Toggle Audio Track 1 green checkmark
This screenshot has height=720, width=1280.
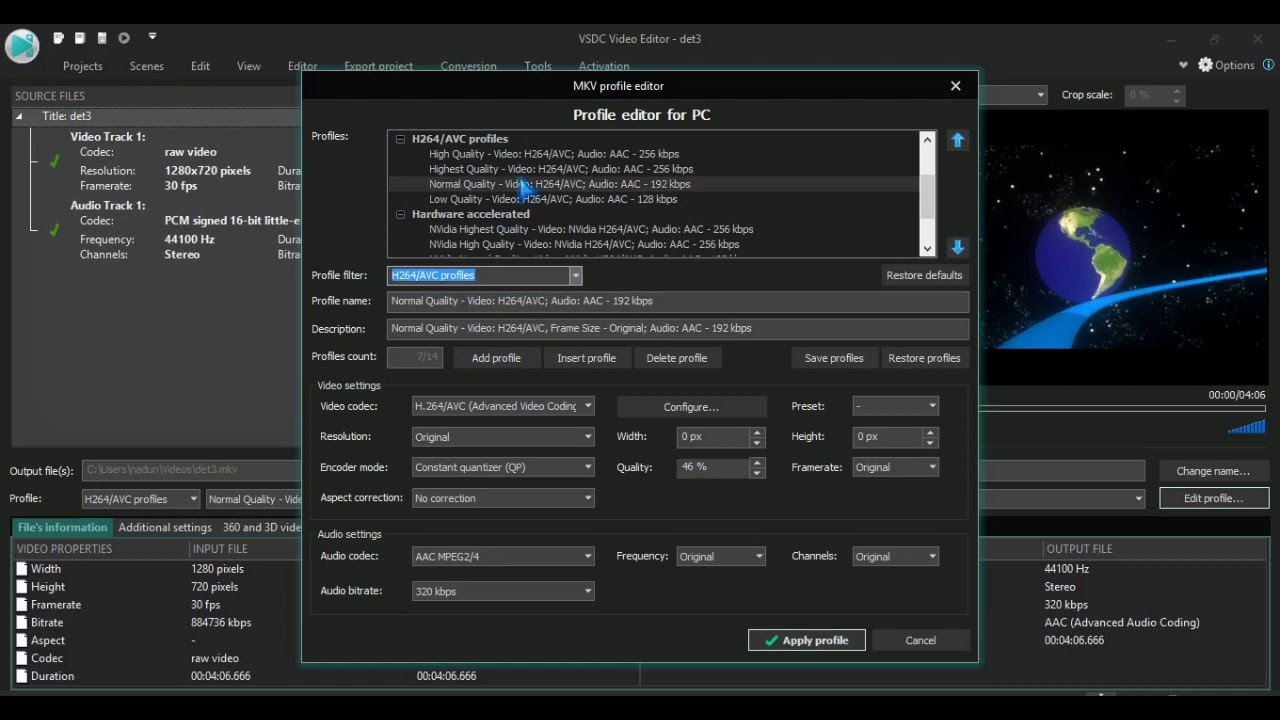tap(54, 229)
